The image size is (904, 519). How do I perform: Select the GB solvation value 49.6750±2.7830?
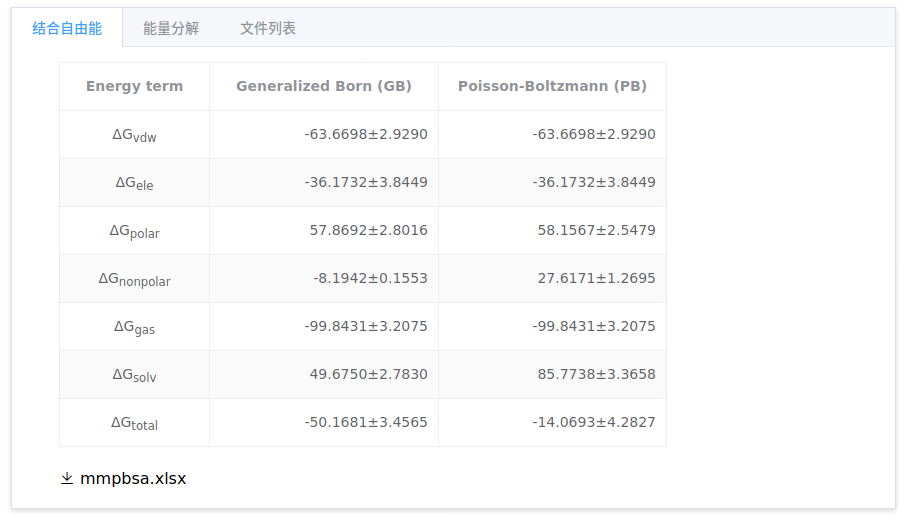click(x=368, y=374)
